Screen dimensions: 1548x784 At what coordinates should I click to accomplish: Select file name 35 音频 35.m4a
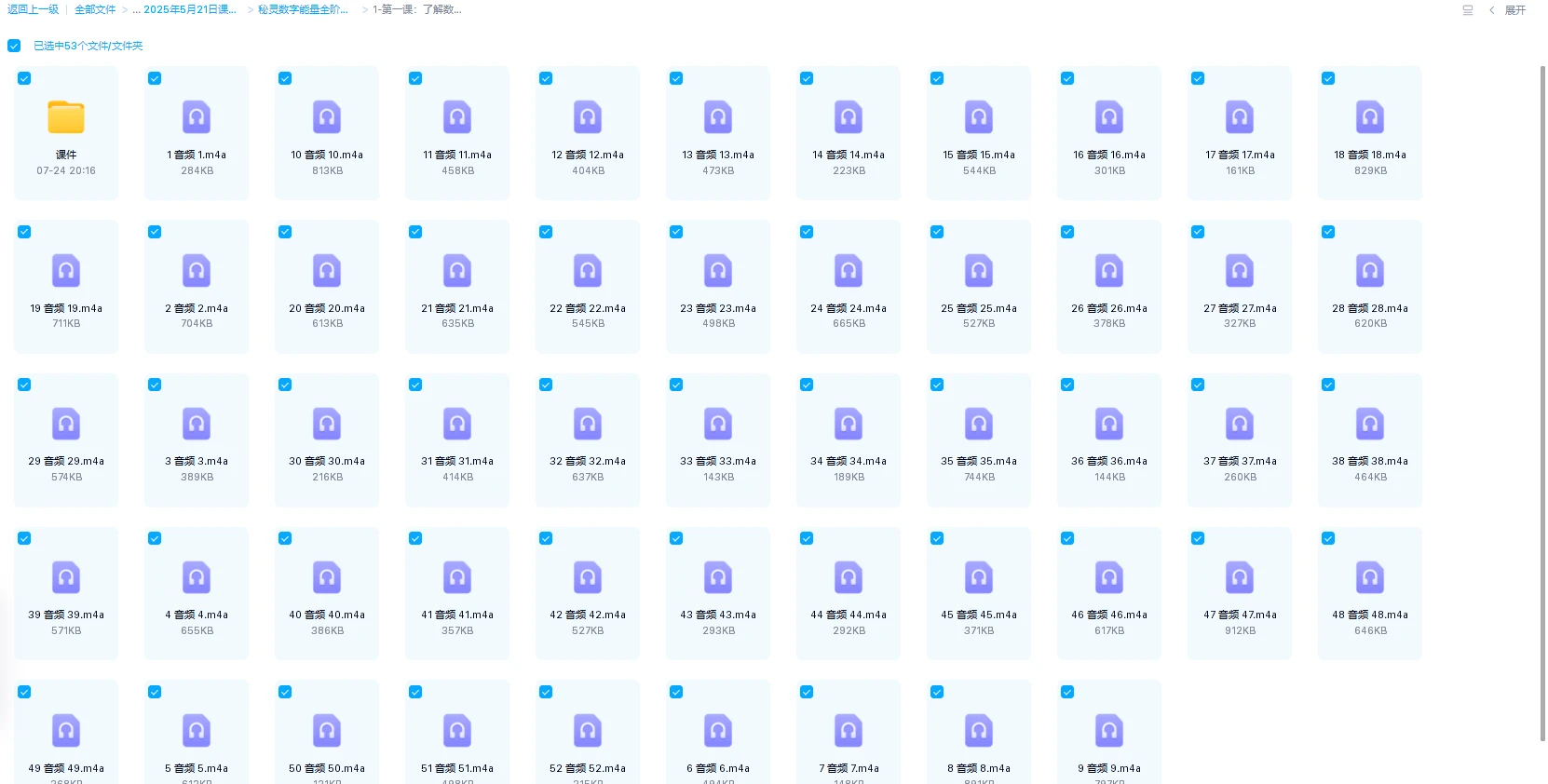(x=979, y=461)
